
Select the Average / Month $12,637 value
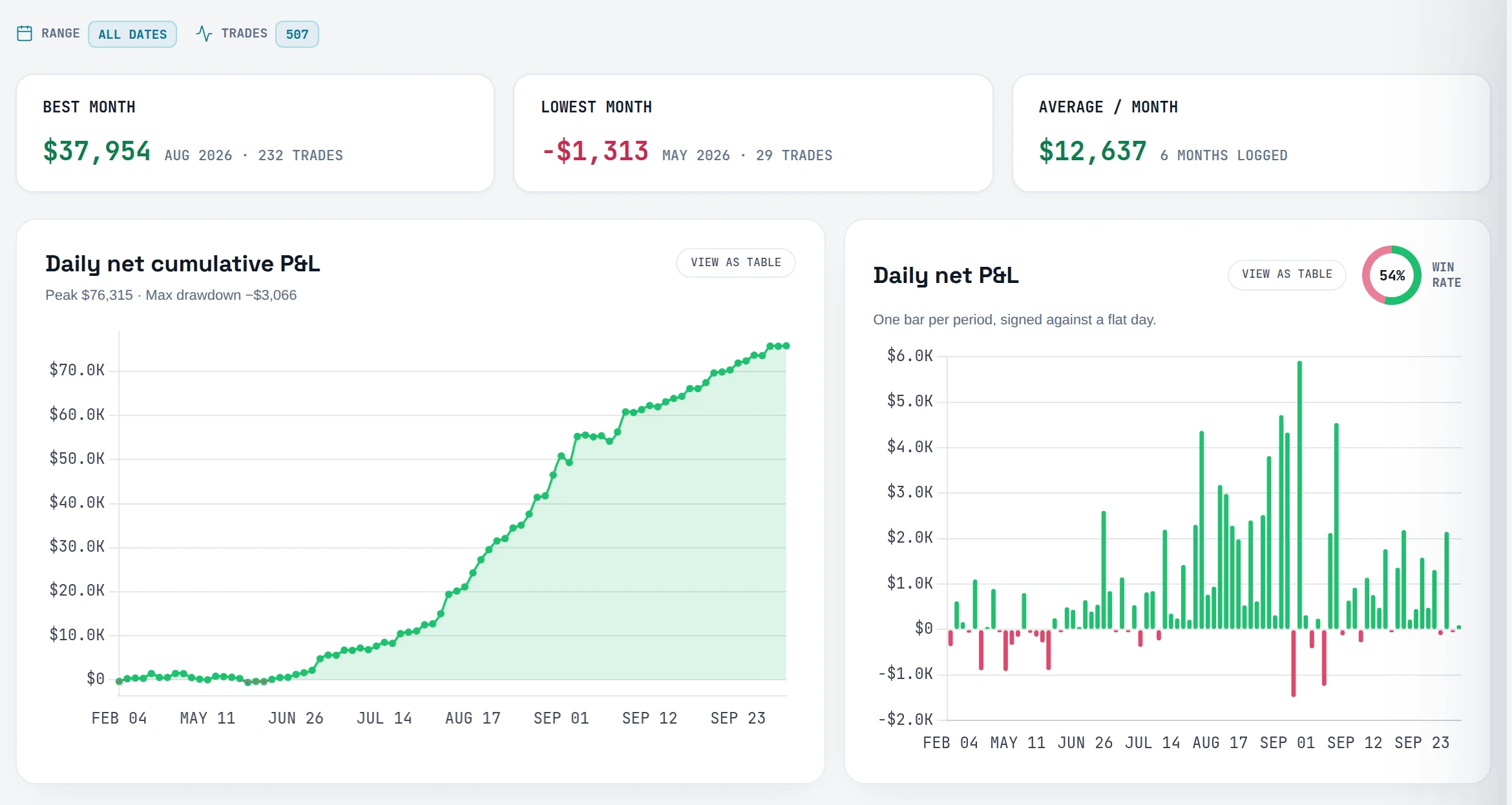click(1093, 151)
